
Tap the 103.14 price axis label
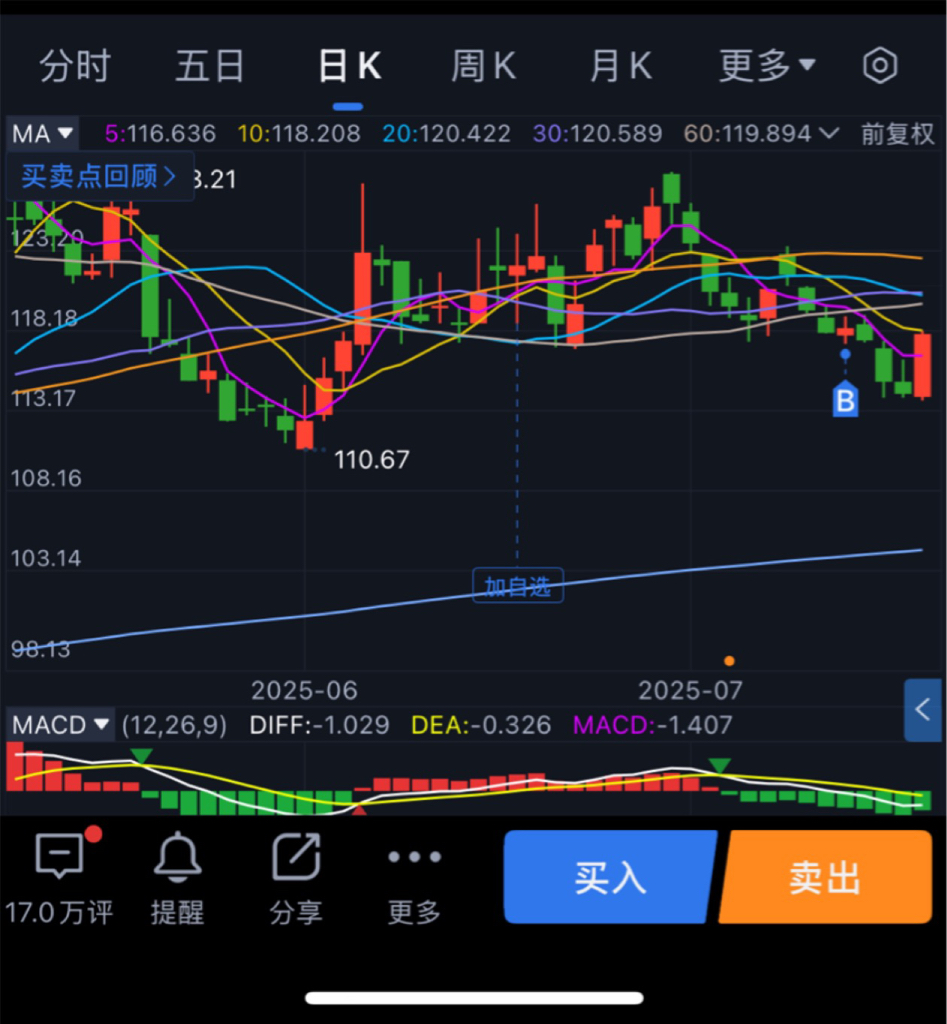(46, 558)
